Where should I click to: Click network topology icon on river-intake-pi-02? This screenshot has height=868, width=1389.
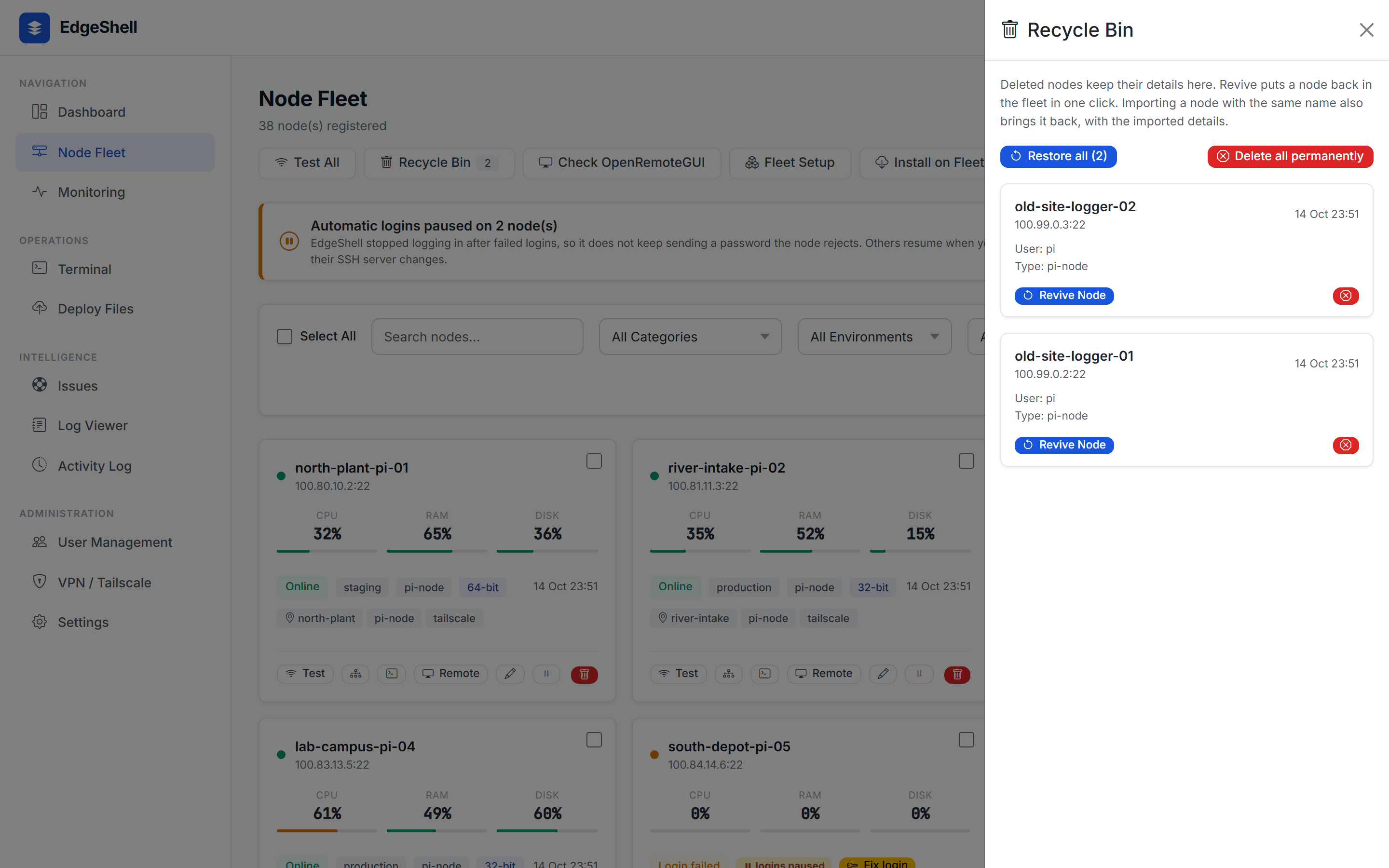tap(728, 674)
